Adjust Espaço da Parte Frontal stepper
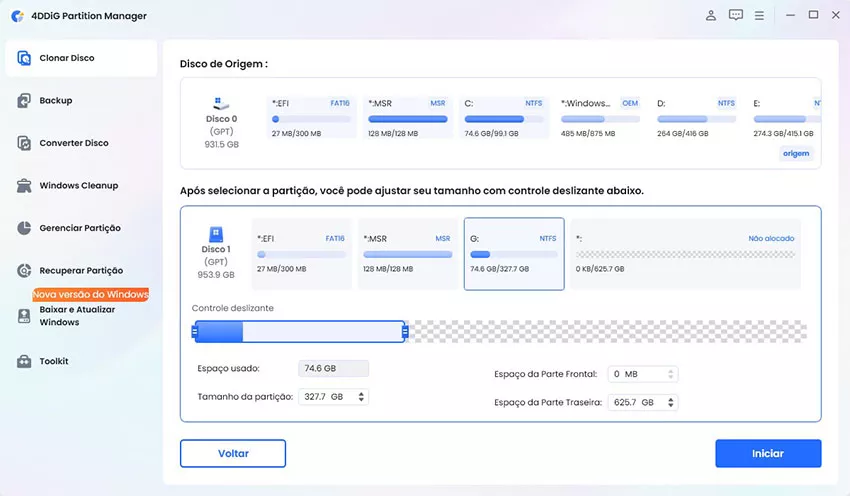 click(671, 374)
